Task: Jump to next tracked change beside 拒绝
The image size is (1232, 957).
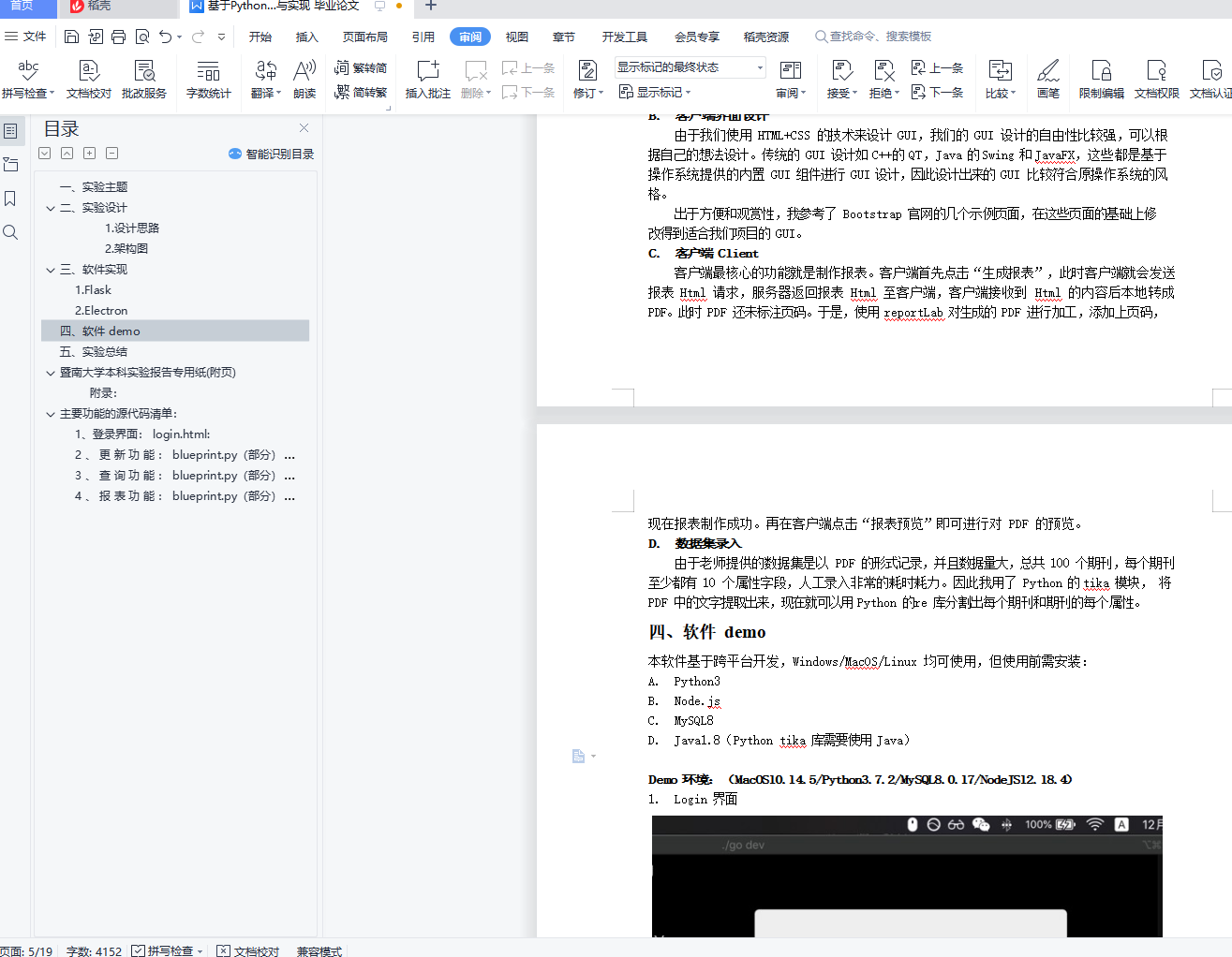Action: [x=937, y=92]
